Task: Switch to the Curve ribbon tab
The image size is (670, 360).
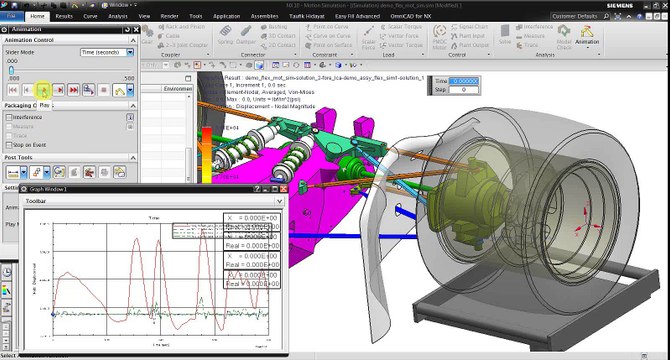Action: click(x=90, y=16)
